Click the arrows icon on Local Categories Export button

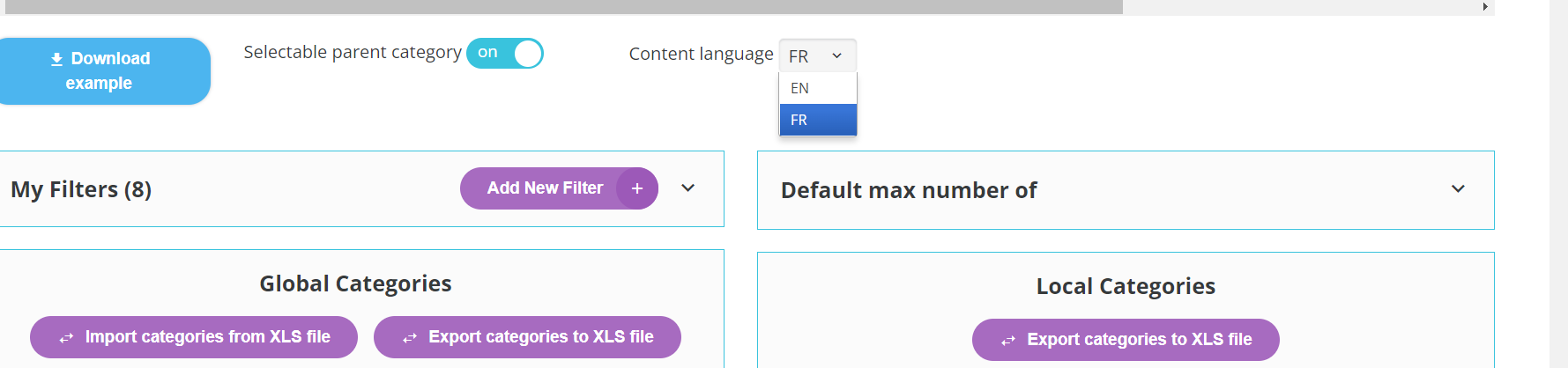[1008, 341]
